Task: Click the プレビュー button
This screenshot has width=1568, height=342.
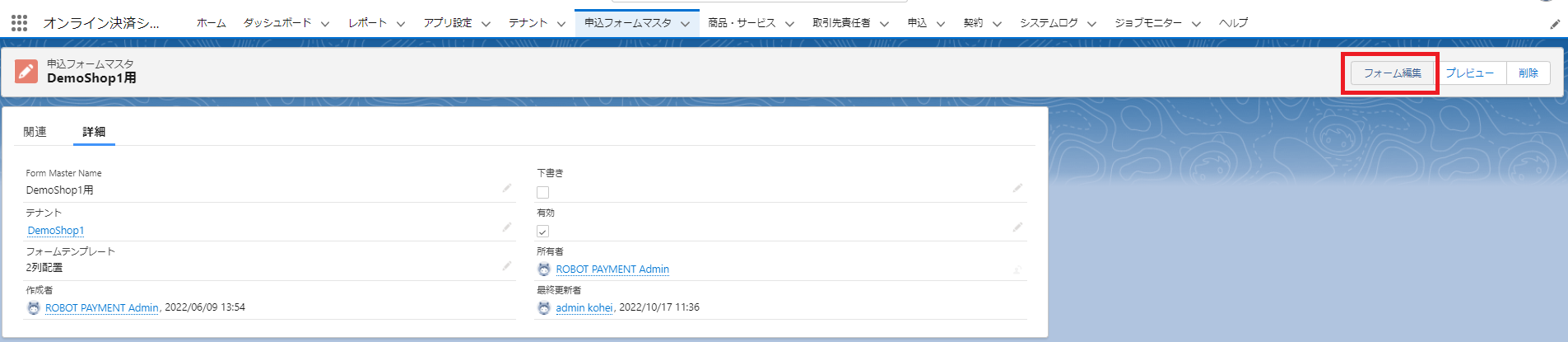Action: [1469, 73]
